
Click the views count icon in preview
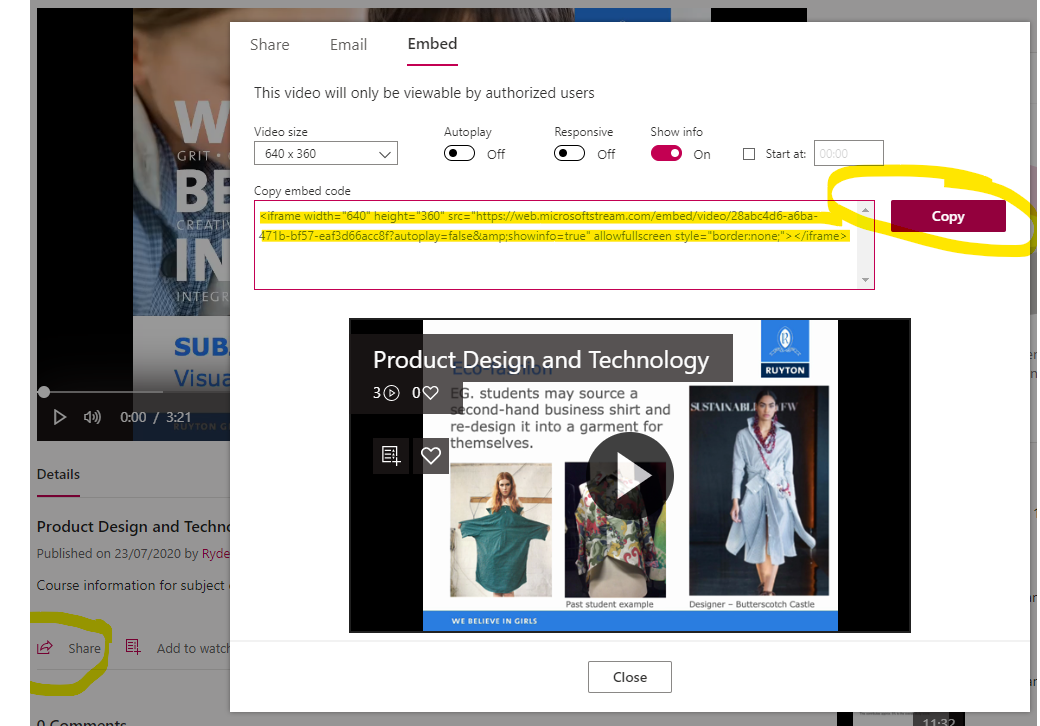click(392, 393)
